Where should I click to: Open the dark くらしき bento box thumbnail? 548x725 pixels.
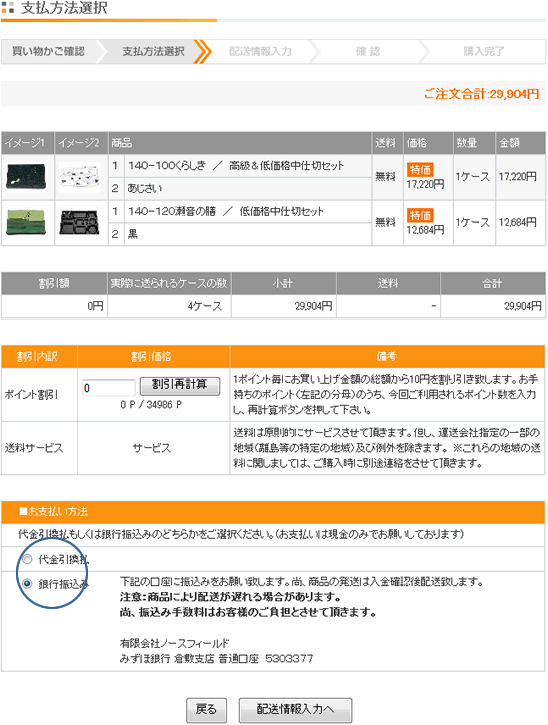pyautogui.click(x=26, y=177)
